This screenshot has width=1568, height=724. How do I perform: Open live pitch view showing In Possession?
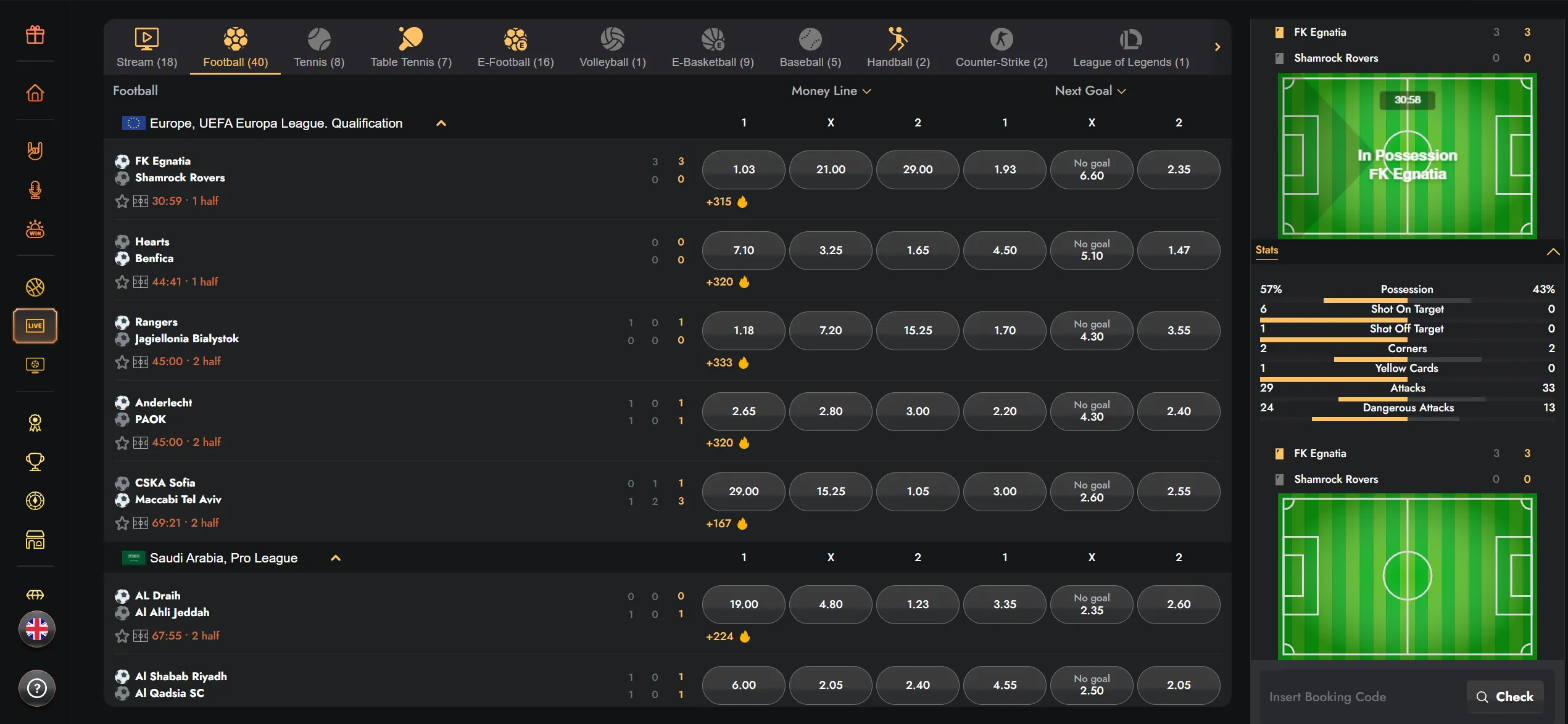point(1407,155)
